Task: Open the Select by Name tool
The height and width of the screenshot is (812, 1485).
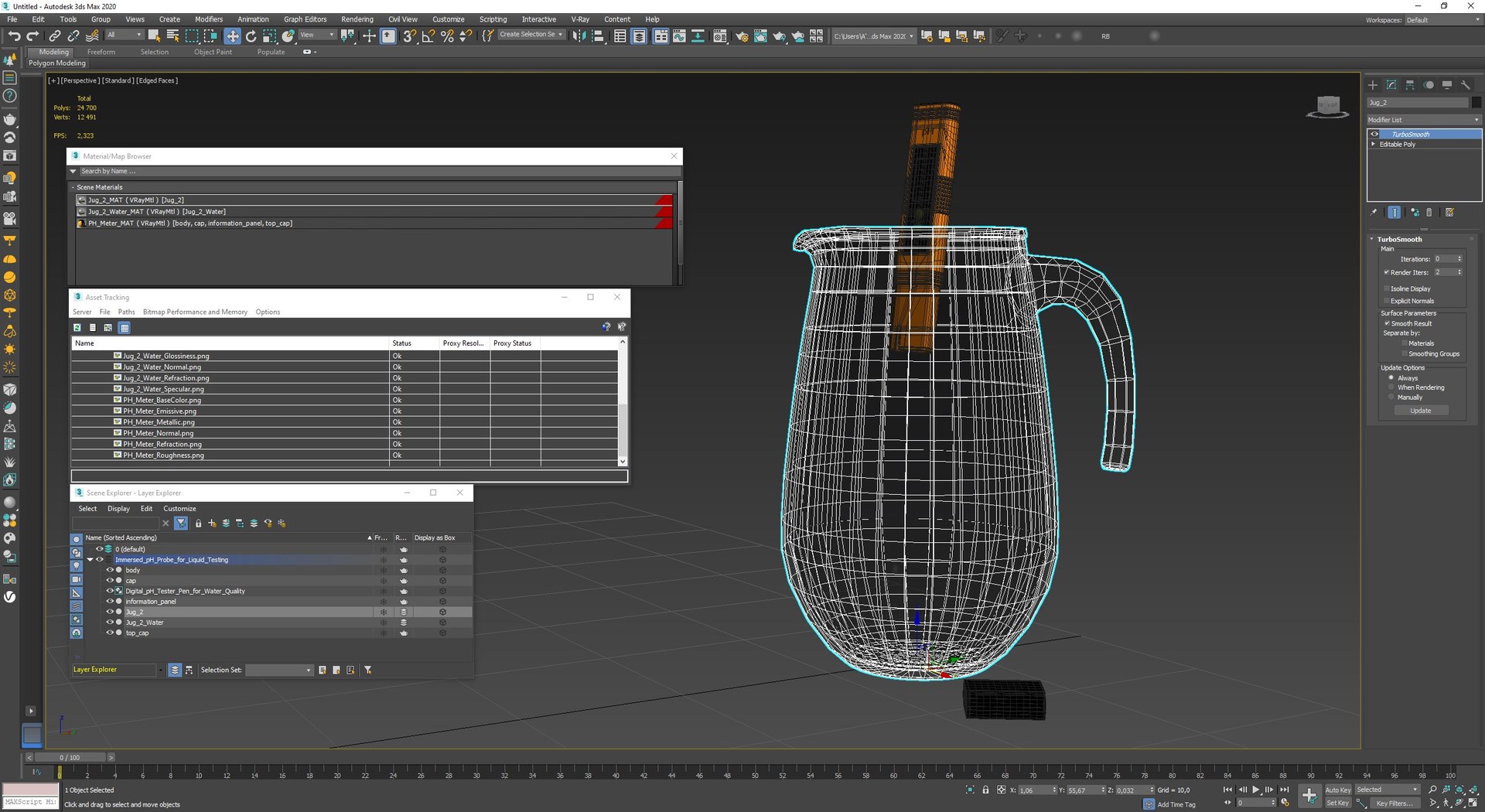Action: coord(172,36)
